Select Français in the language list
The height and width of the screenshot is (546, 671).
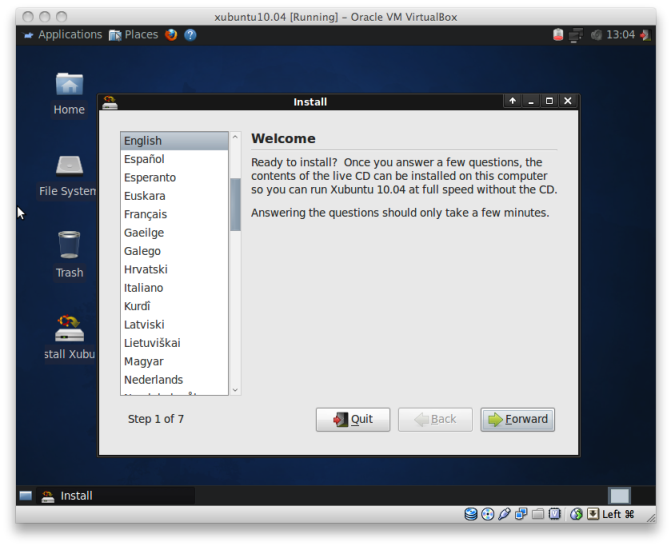click(x=174, y=214)
